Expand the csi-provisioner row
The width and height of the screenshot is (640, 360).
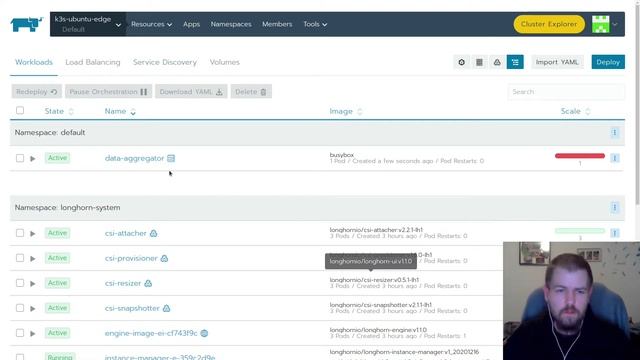[x=33, y=258]
